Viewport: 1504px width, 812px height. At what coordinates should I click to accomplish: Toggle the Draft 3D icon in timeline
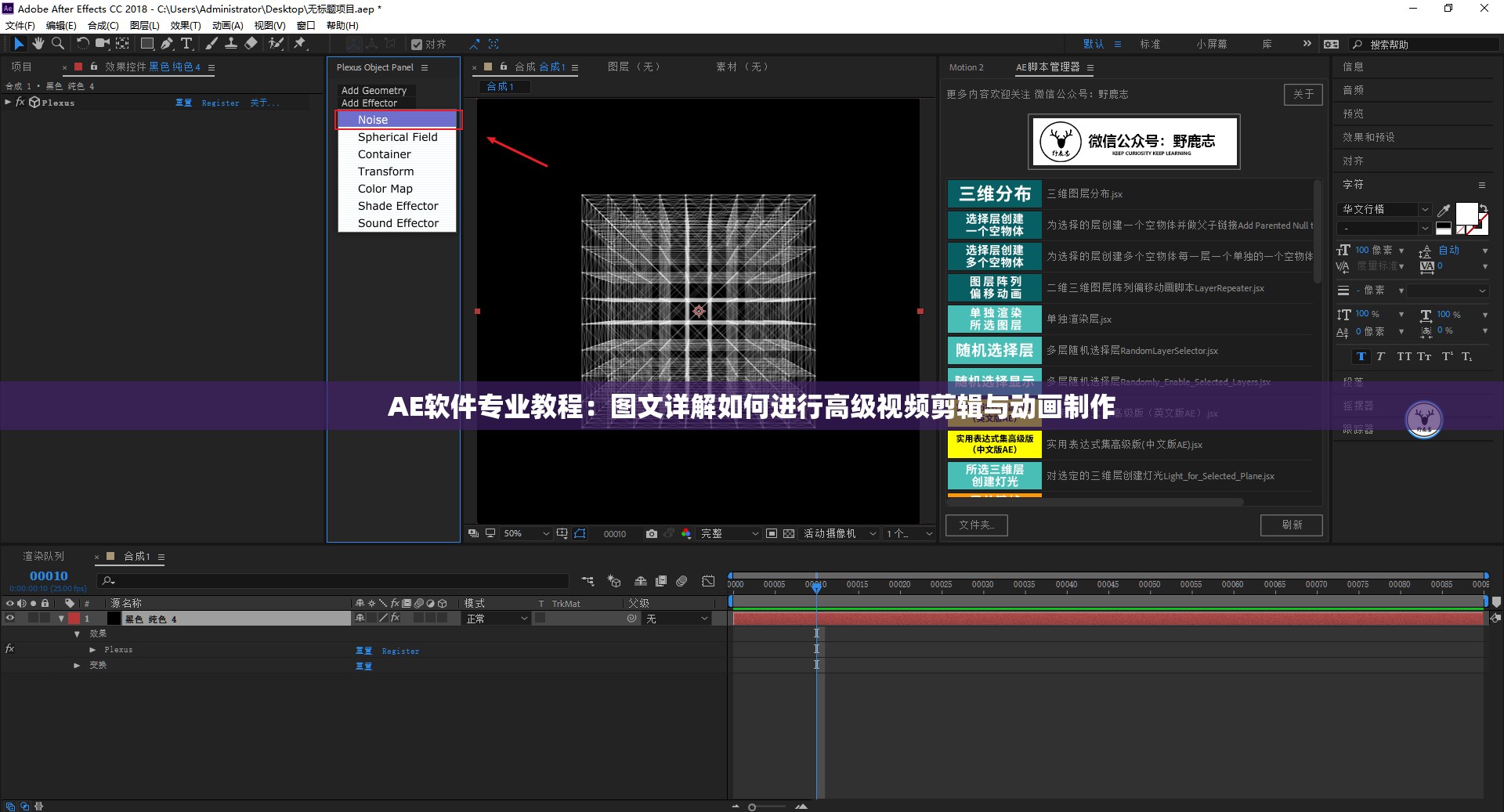614,581
